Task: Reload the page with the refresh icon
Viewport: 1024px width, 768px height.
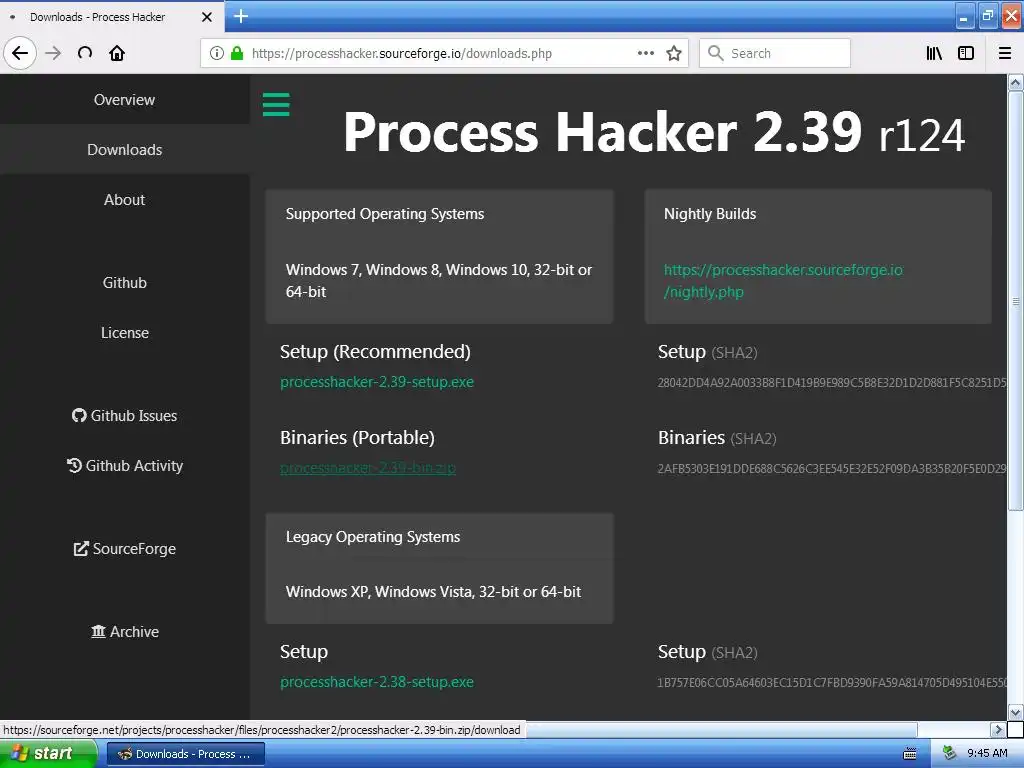Action: 85,54
